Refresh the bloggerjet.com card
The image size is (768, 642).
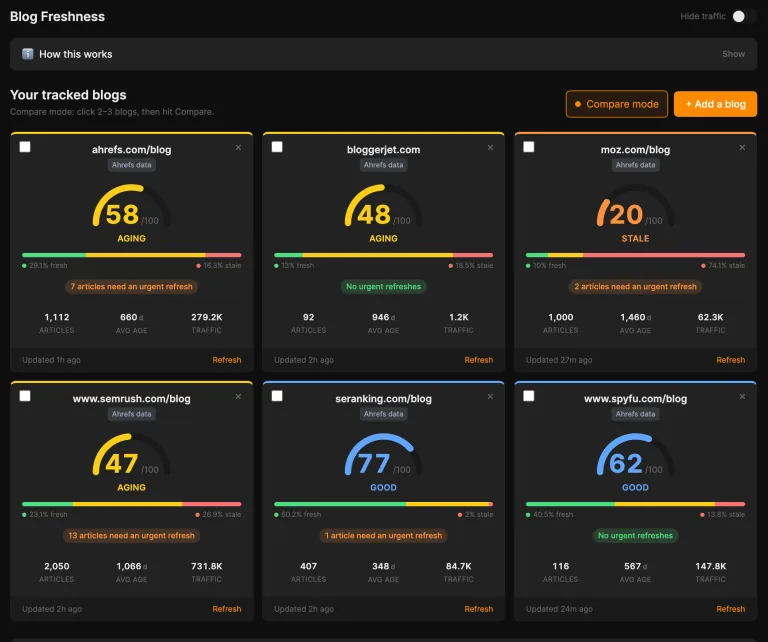click(479, 360)
